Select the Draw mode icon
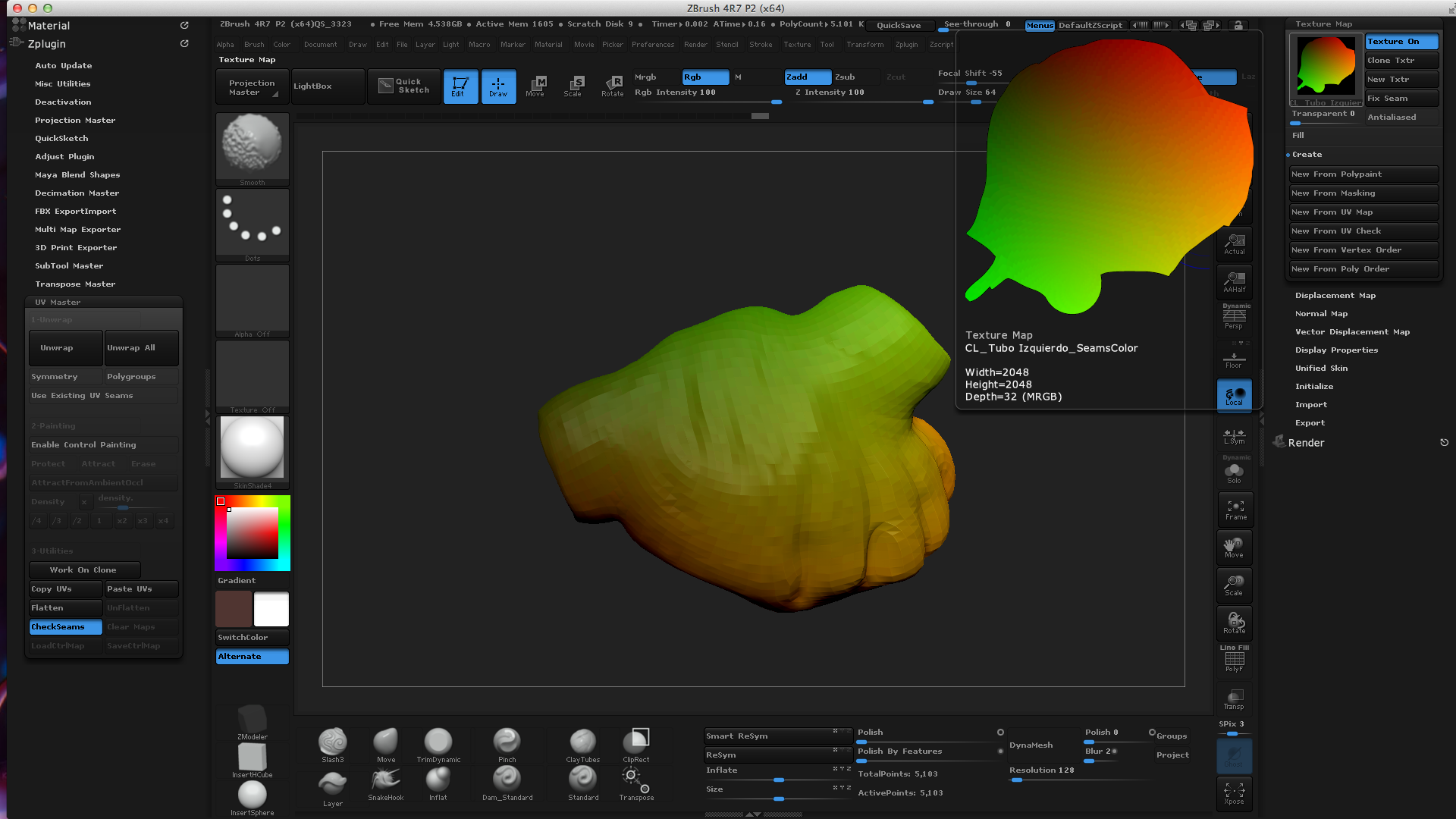Viewport: 1456px width, 819px height. [498, 86]
